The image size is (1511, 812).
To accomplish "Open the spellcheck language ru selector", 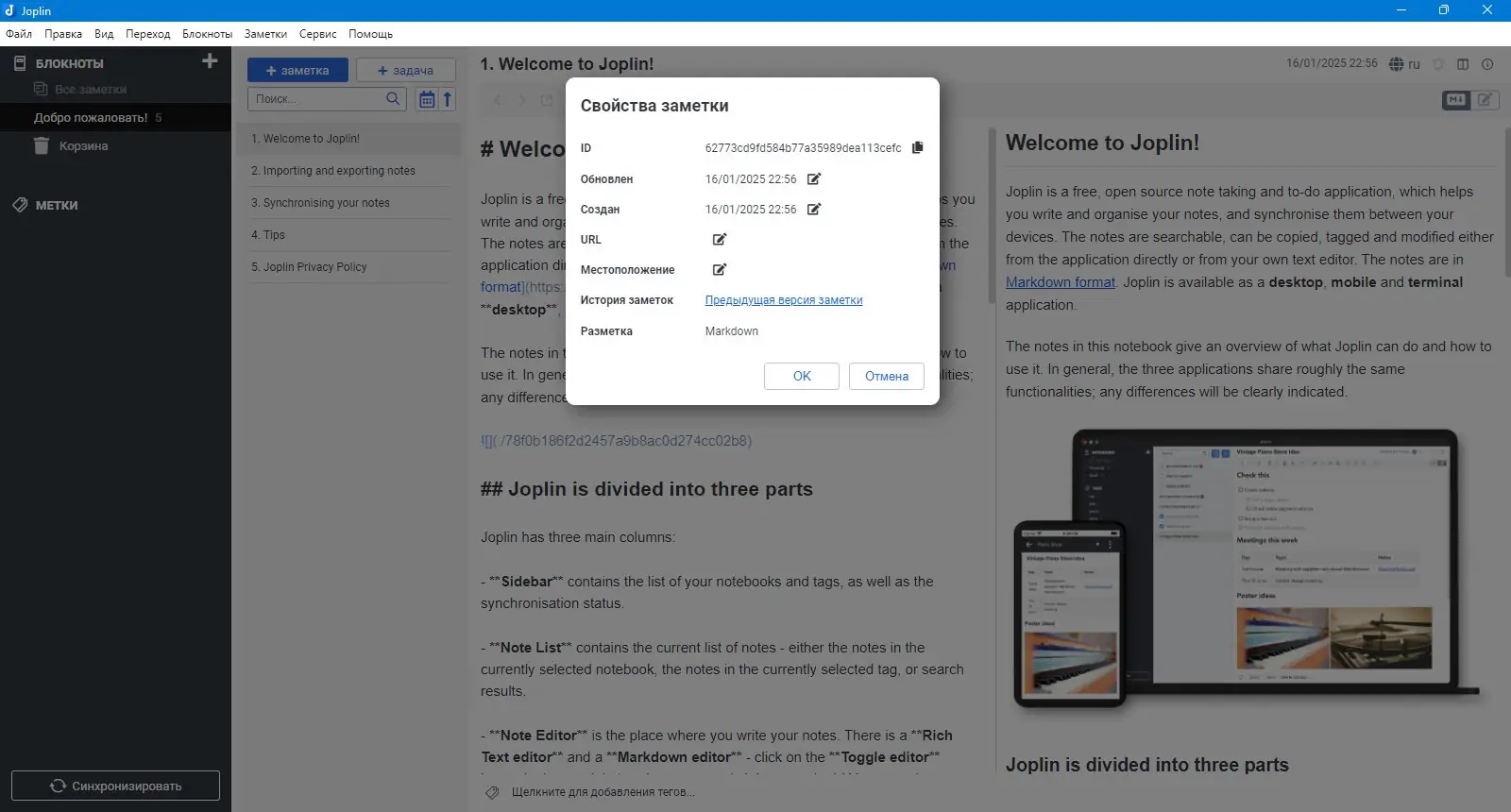I will 1404,64.
